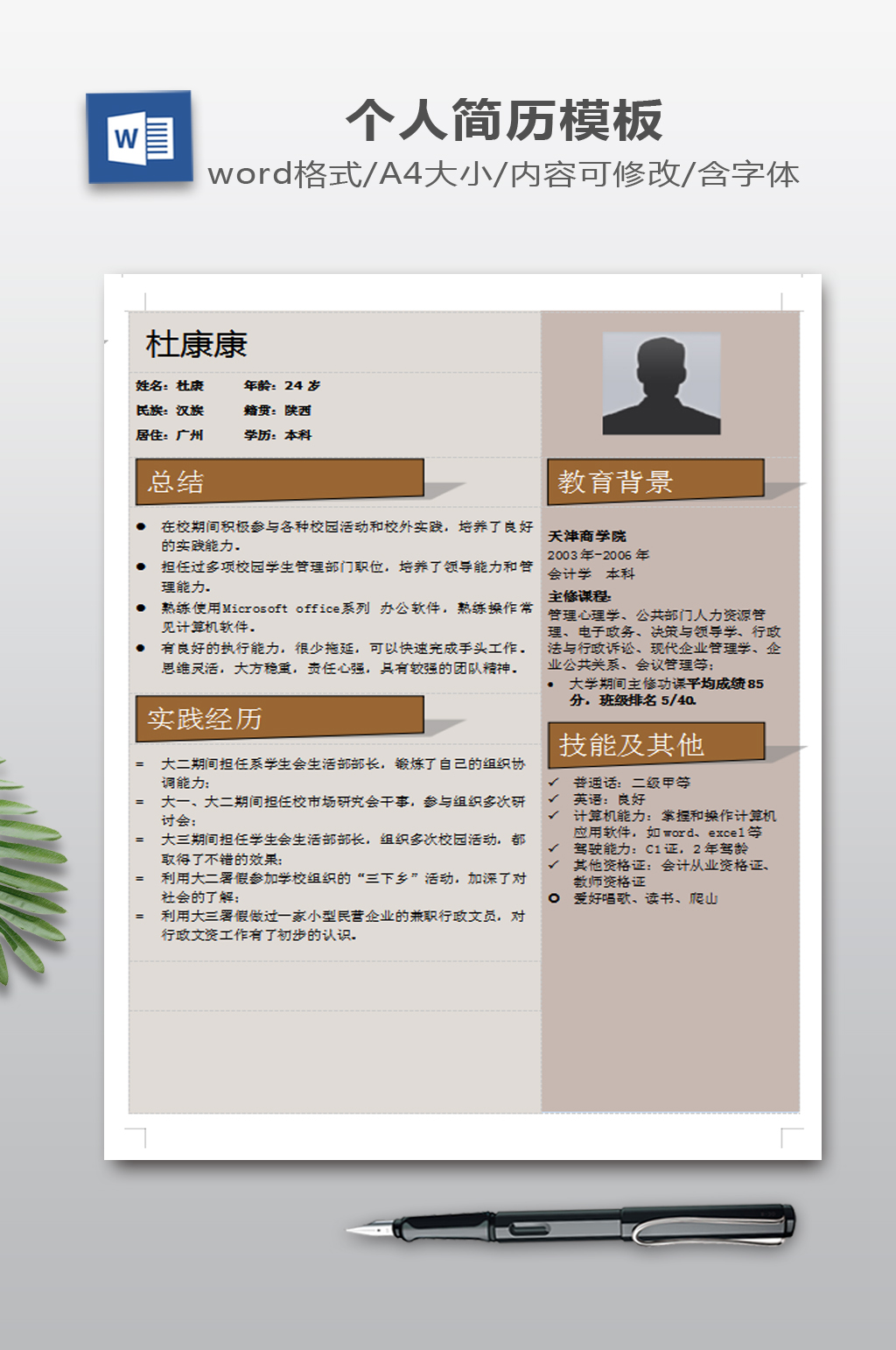Click the bullet starting 熟练使用Microsoft office
896x1350 pixels.
coord(346,617)
